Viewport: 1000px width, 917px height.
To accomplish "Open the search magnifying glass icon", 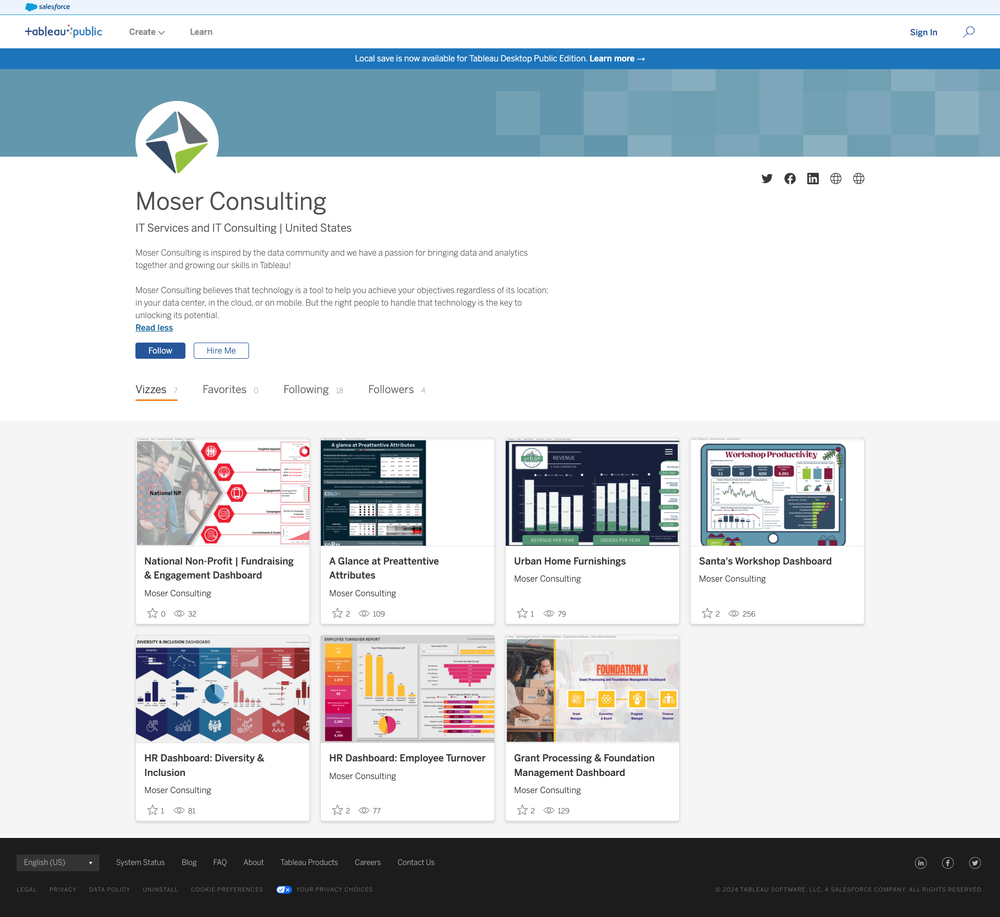I will tap(968, 31).
